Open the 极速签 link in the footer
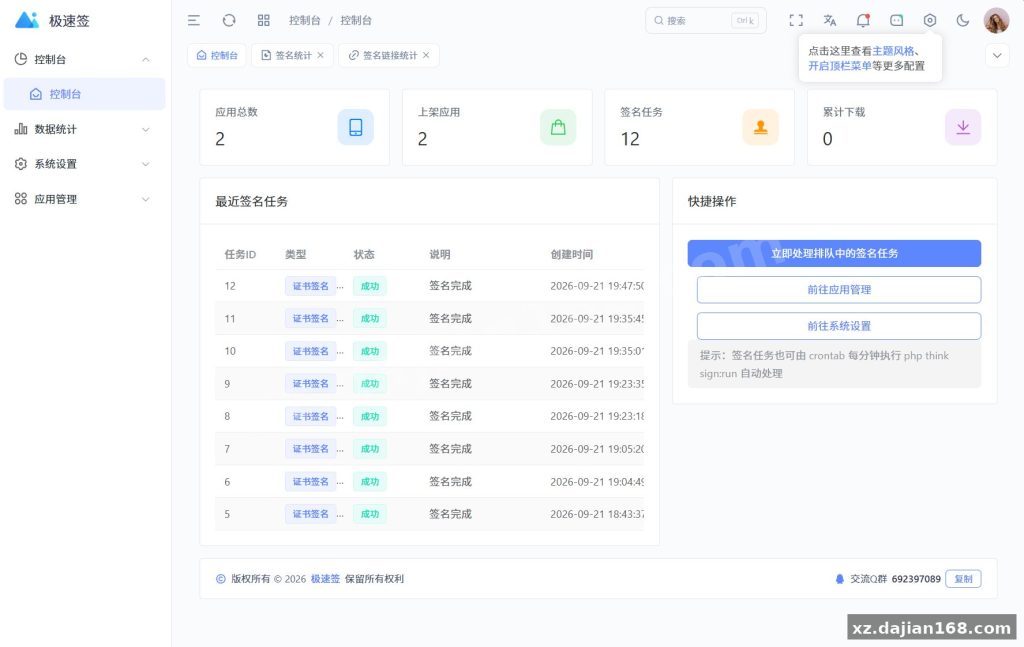 (x=325, y=578)
